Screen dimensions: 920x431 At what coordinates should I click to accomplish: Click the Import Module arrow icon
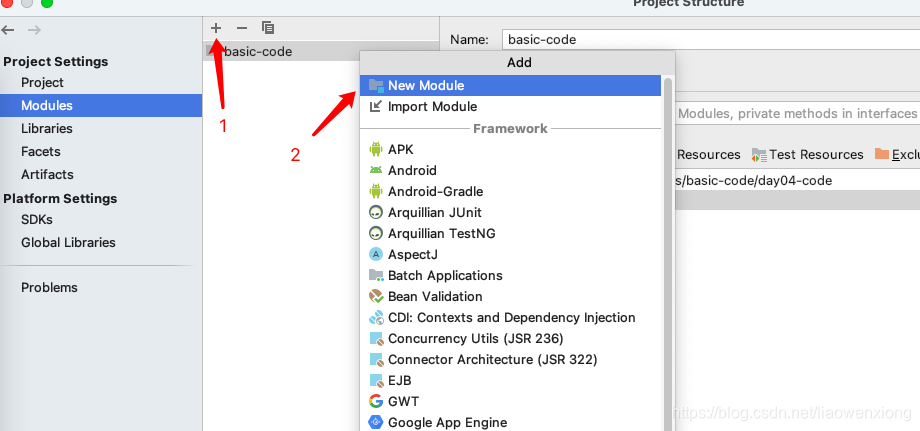pyautogui.click(x=376, y=107)
